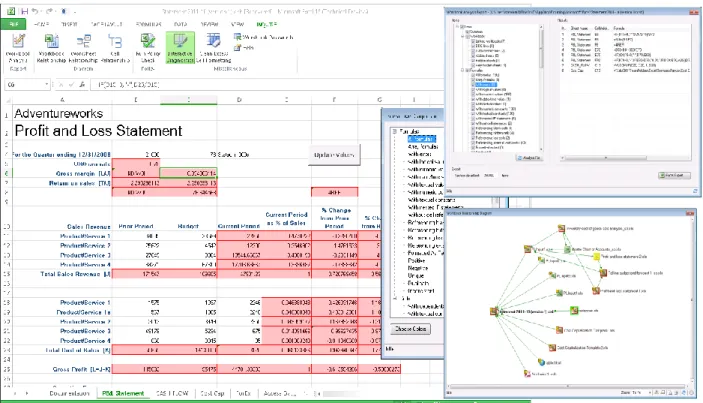Toggle the Referencing external workbooks checkbox
The height and width of the screenshot is (403, 703).
[x=473, y=143]
